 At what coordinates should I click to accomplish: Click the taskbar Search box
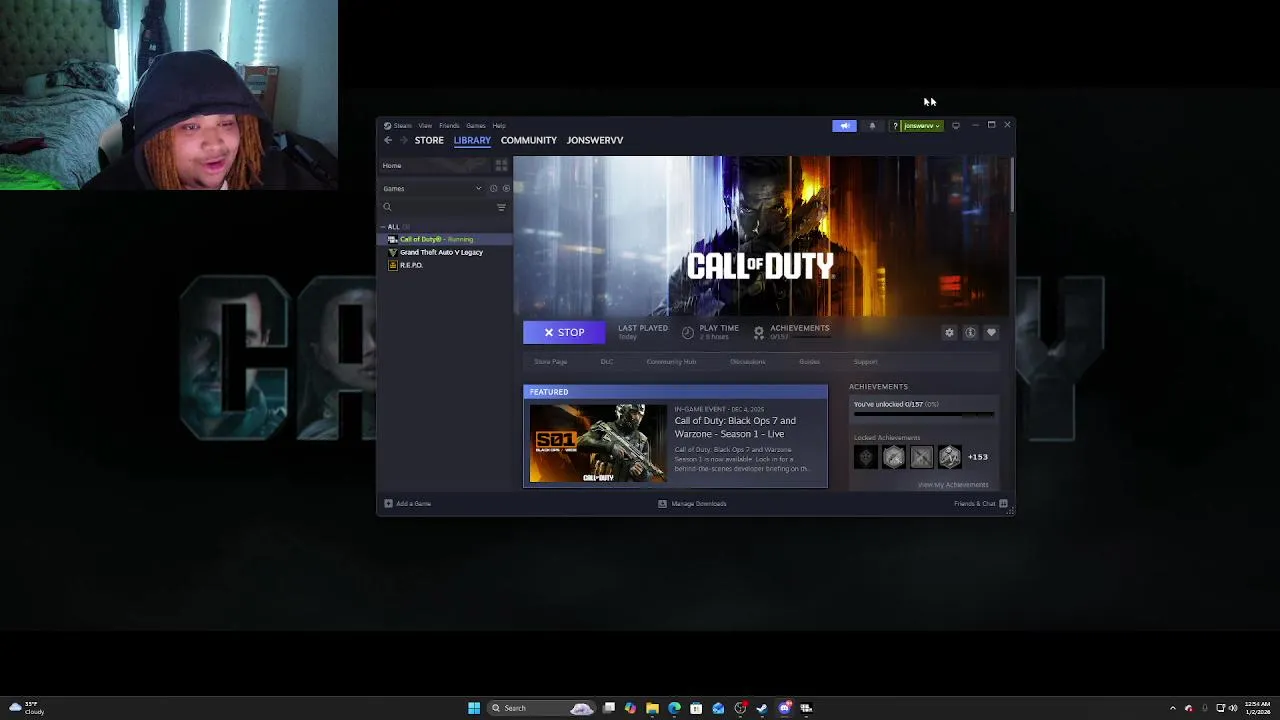coord(541,708)
